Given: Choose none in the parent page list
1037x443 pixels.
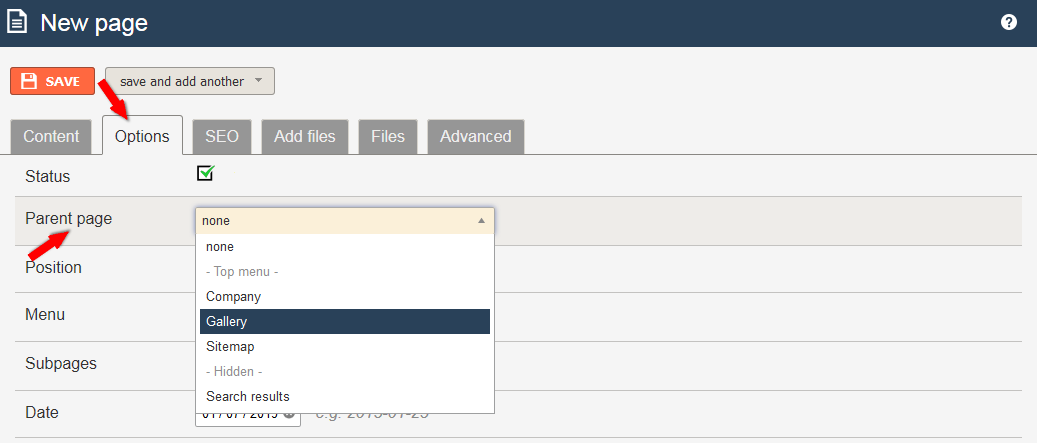Looking at the screenshot, I should coord(345,247).
